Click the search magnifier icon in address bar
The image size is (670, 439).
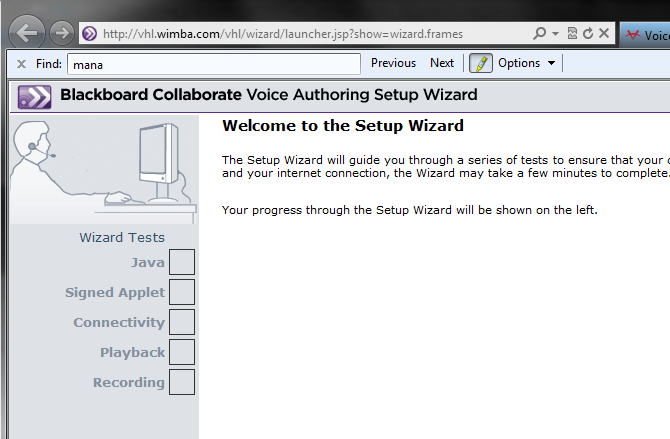540,34
